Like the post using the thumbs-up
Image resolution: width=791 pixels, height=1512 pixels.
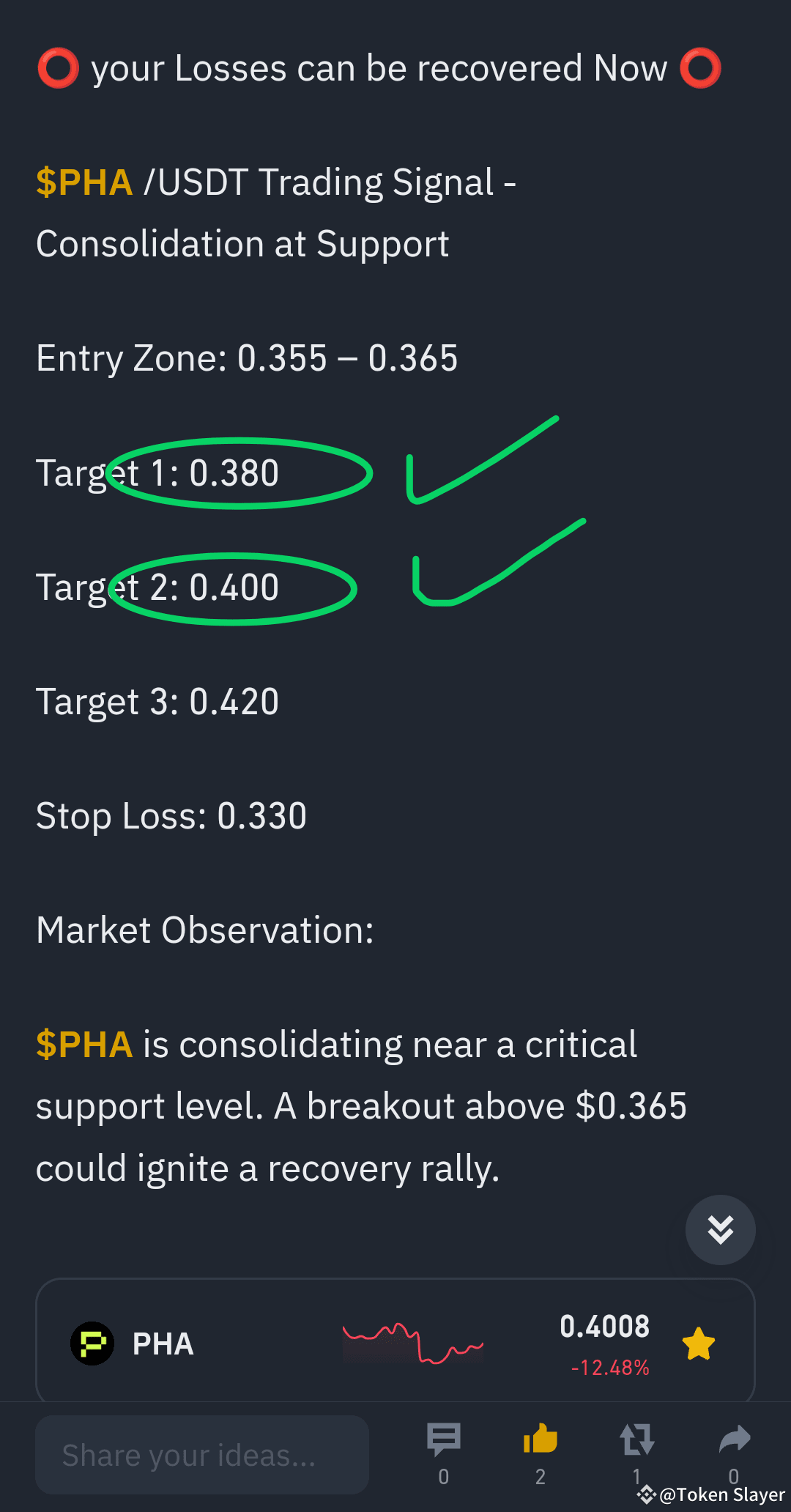(540, 1438)
